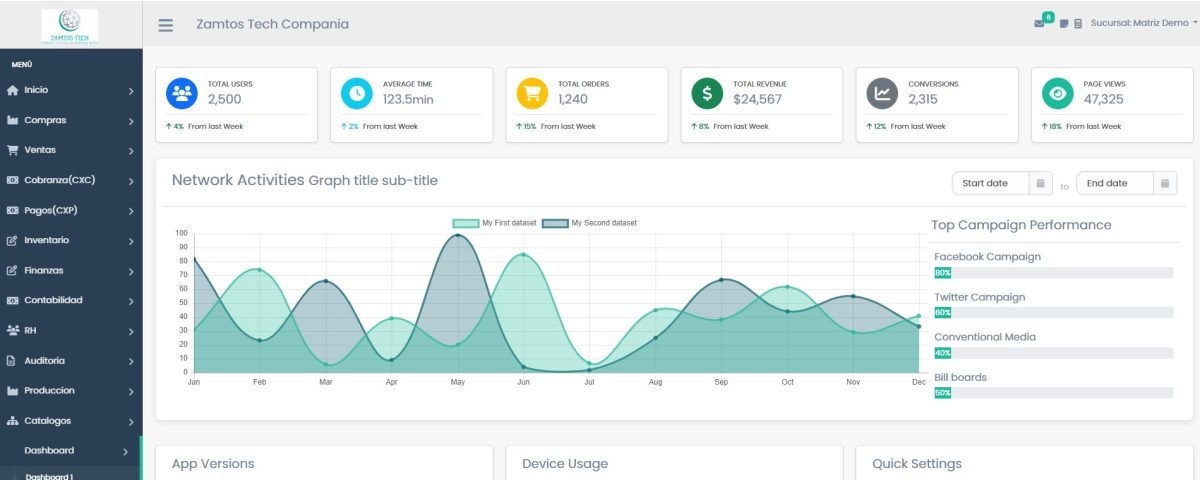The image size is (1200, 480).
Task: Click the App Versions panel heading
Action: point(213,463)
